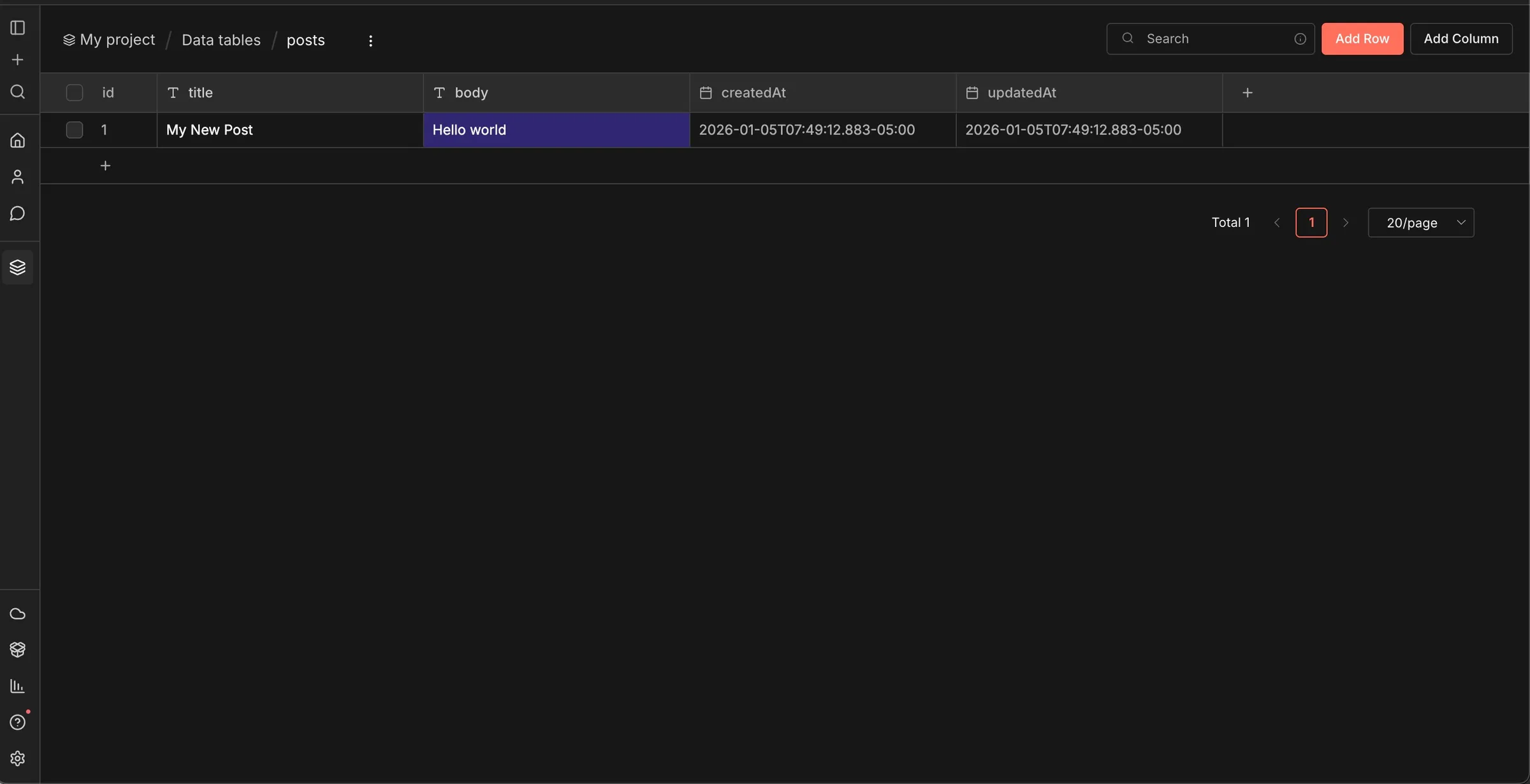Focus the Search input field
This screenshot has height=784, width=1530.
[x=1211, y=39]
